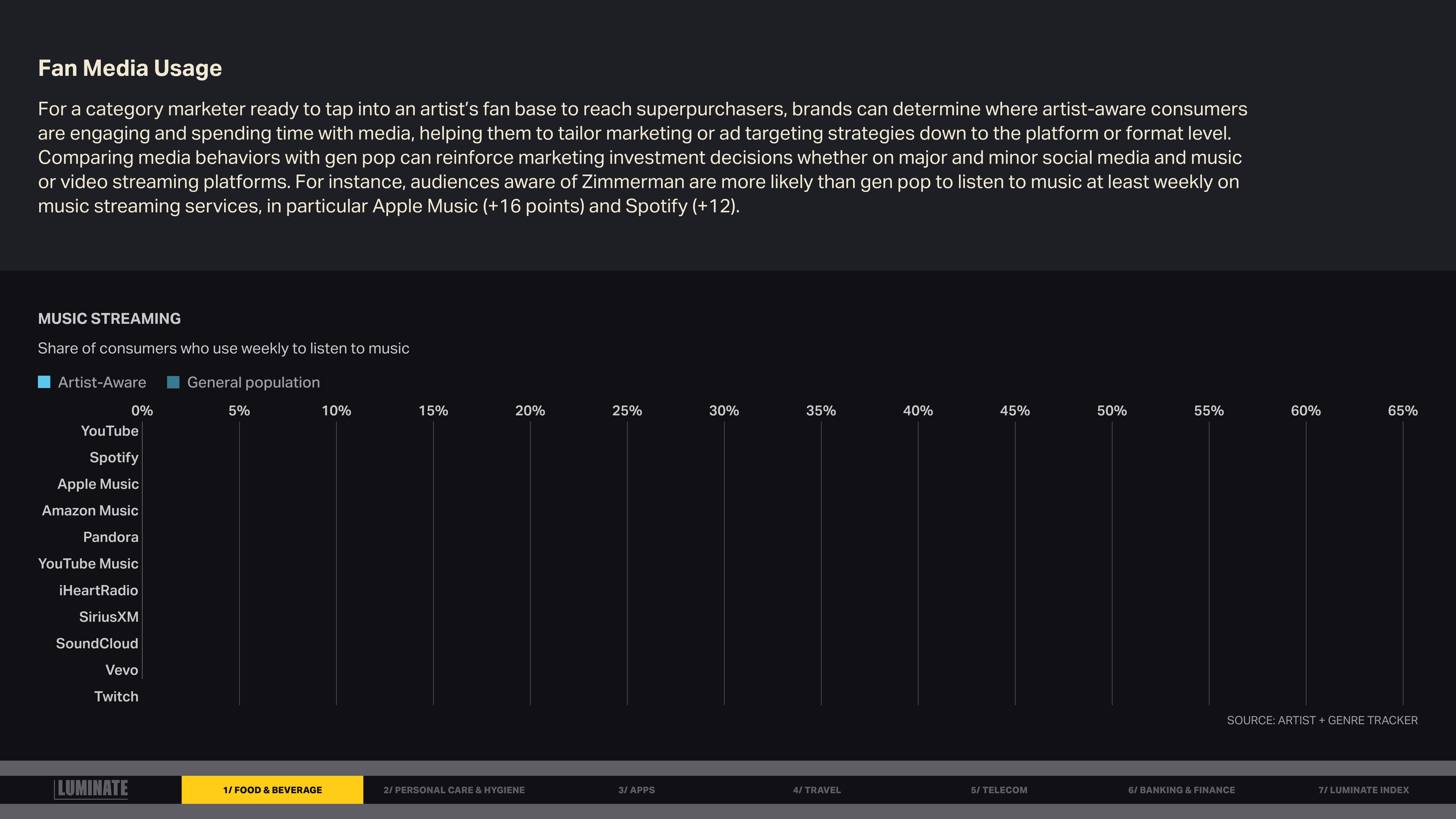Click the Luminate logo
Screen dimensions: 1456x819
coord(92,789)
